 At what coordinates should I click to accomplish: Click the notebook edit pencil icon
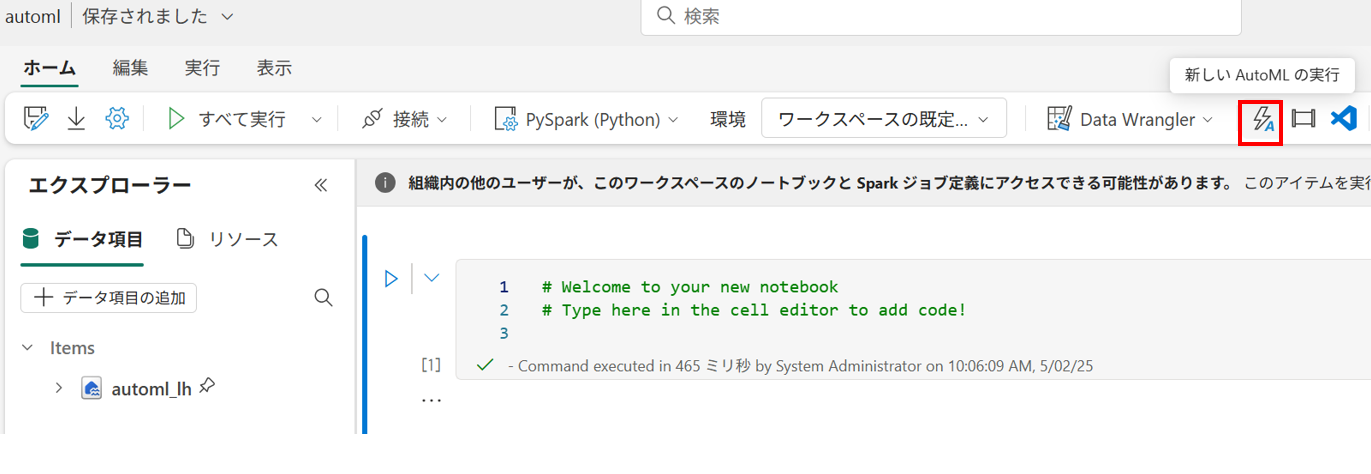click(x=37, y=119)
